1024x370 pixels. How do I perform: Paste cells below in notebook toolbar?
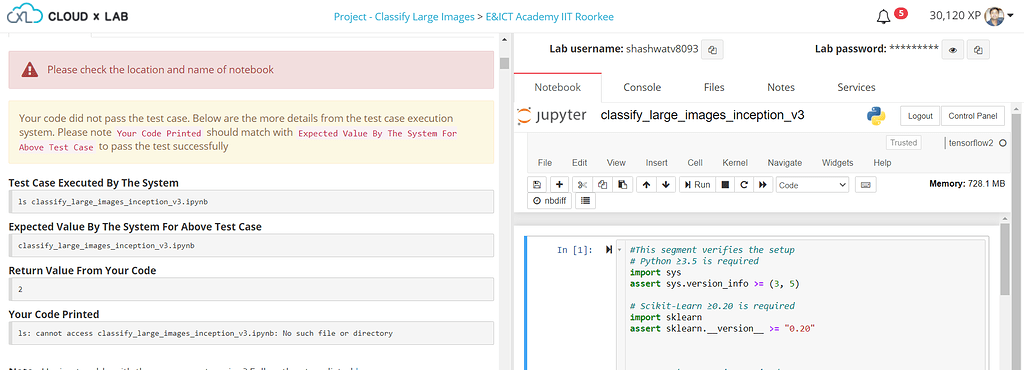622,185
